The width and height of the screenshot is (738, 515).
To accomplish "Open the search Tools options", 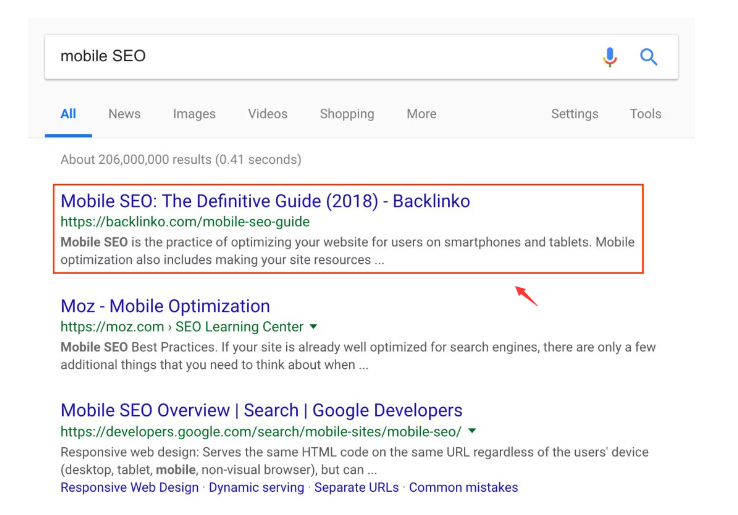I will (x=645, y=114).
